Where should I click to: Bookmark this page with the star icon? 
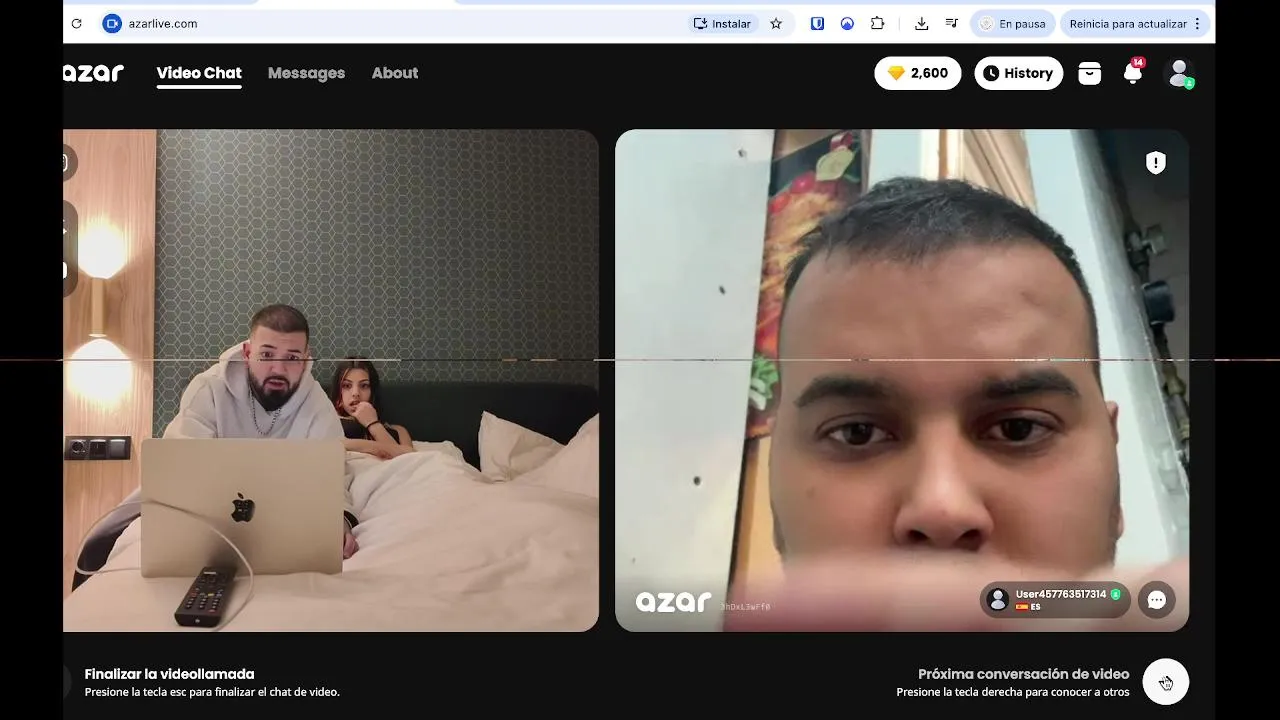(776, 23)
